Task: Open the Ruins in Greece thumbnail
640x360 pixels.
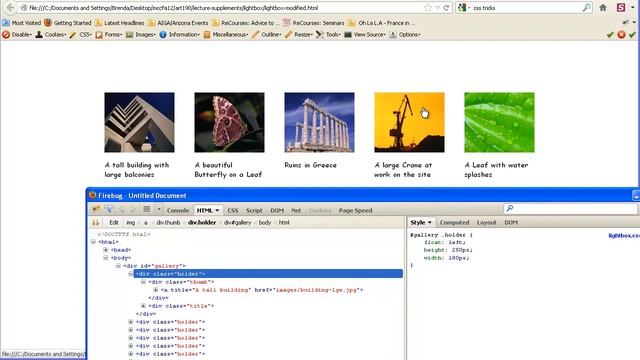Action: point(320,122)
